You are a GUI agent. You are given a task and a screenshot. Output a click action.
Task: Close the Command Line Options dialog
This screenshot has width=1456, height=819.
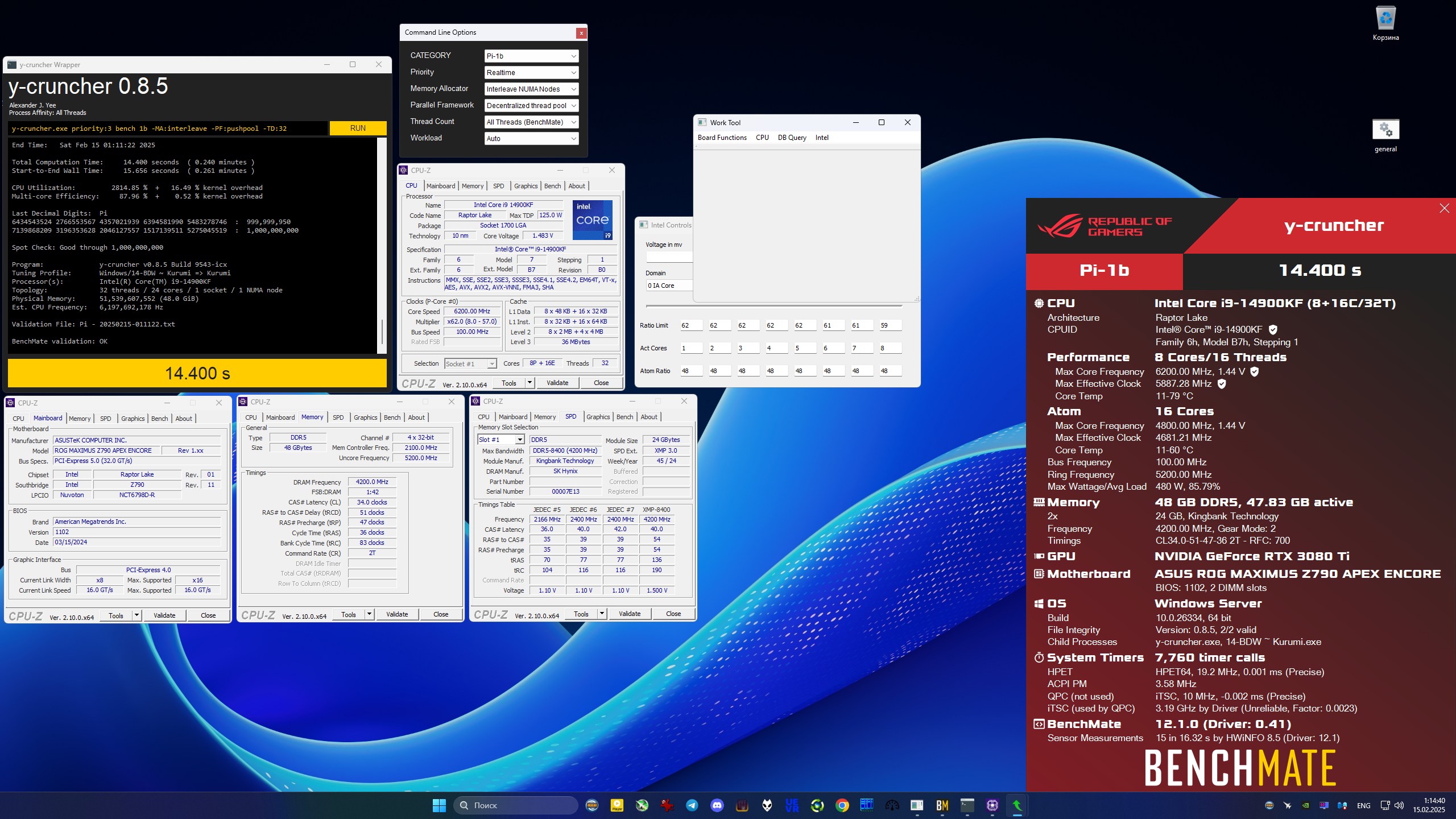[x=581, y=33]
